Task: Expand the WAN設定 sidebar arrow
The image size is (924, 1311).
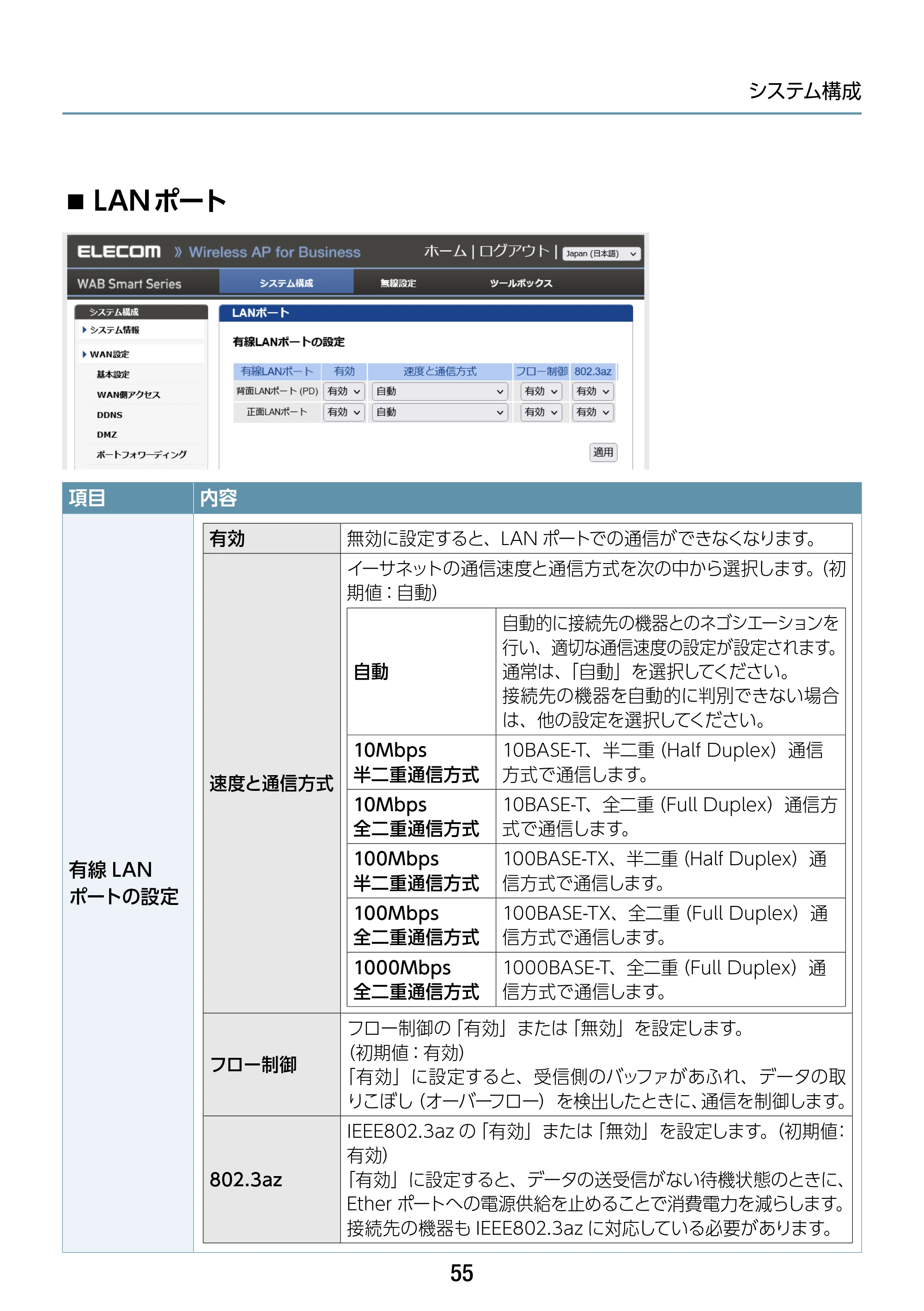Action: (x=85, y=355)
